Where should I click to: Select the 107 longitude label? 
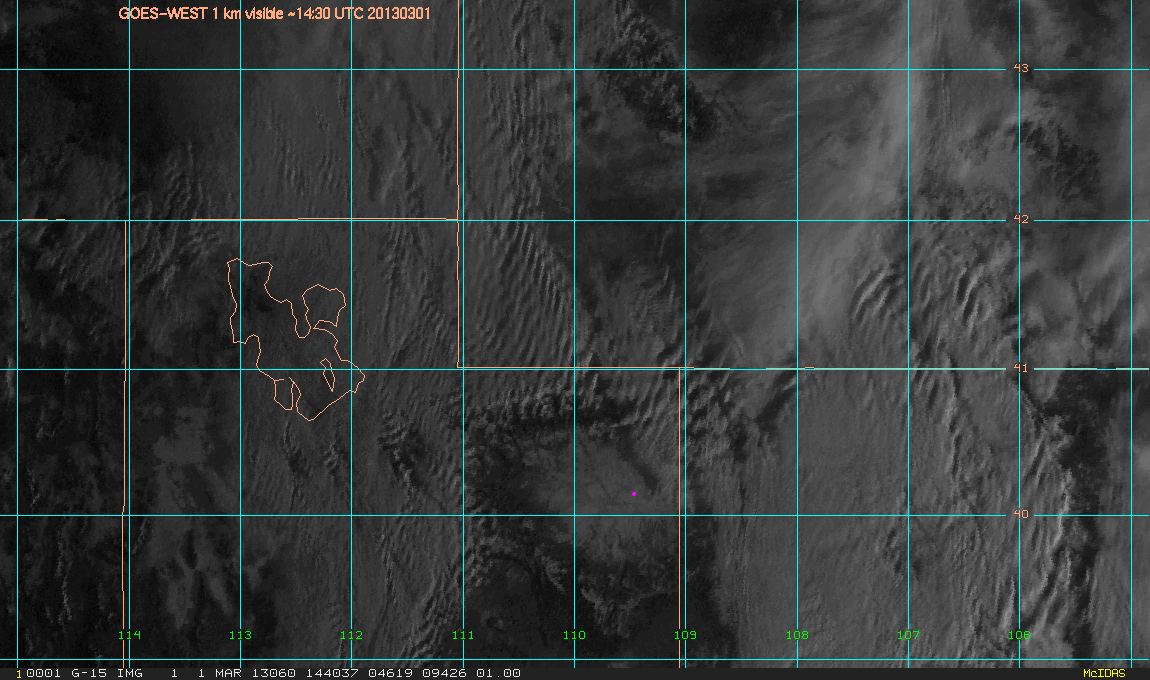pos(909,635)
